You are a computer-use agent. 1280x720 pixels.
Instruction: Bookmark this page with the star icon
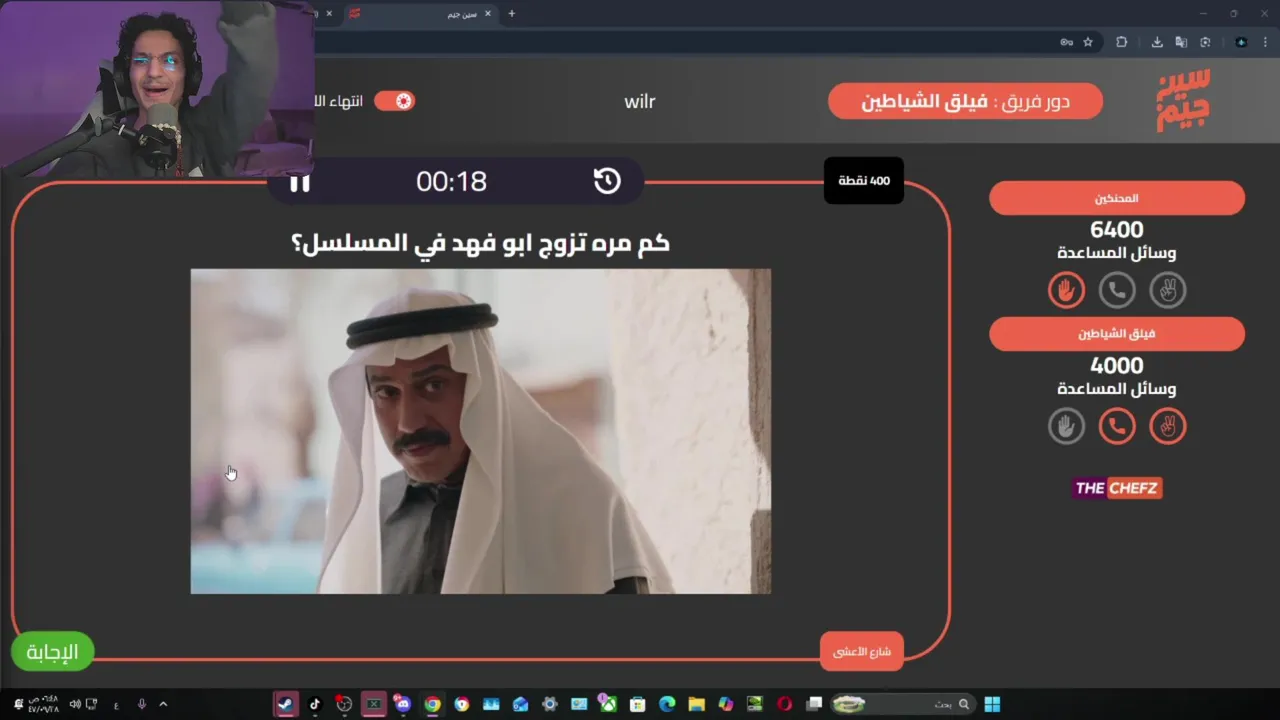1088,42
